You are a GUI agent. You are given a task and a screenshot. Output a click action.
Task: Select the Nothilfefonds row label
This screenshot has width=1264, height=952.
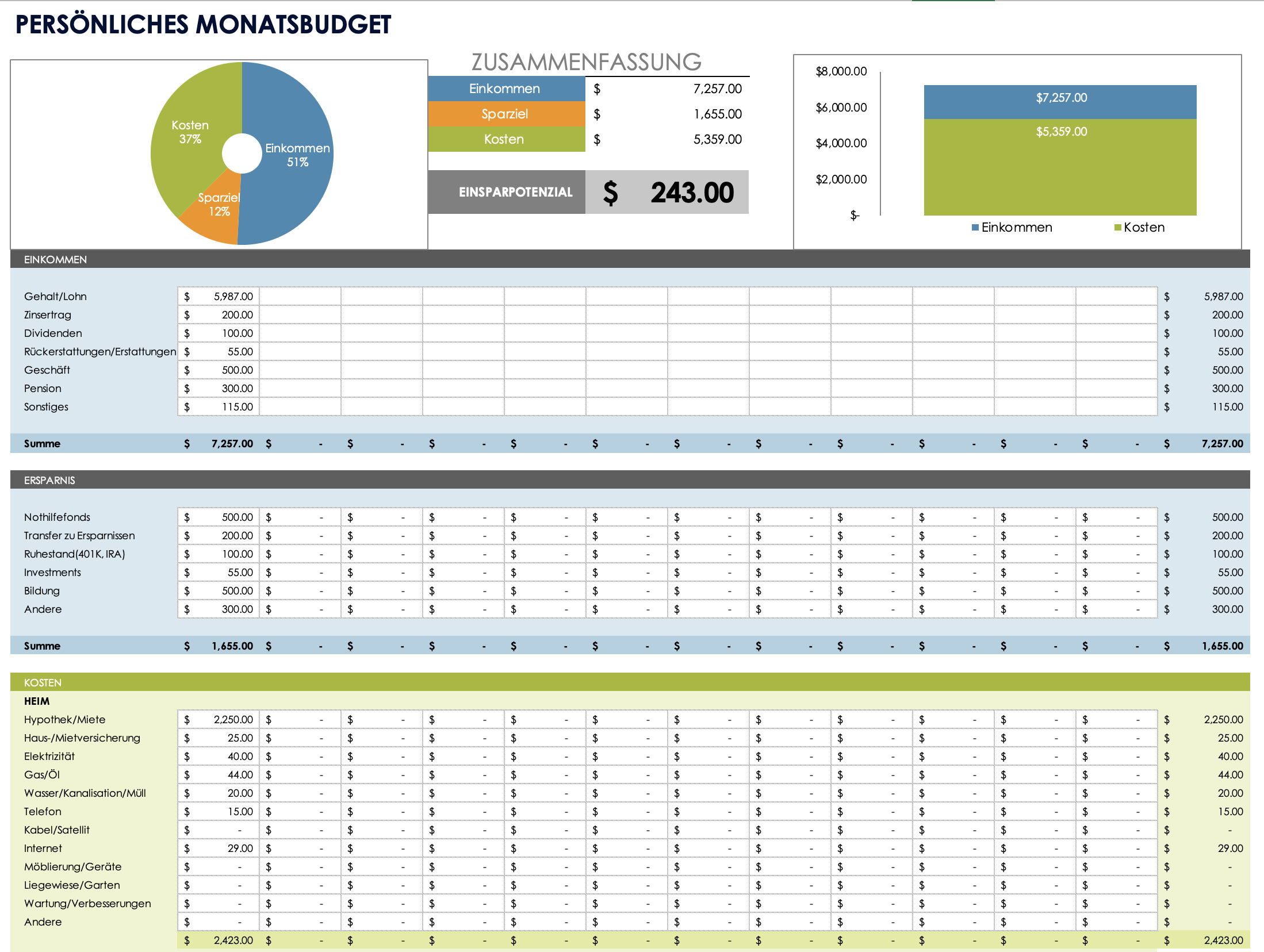(57, 517)
